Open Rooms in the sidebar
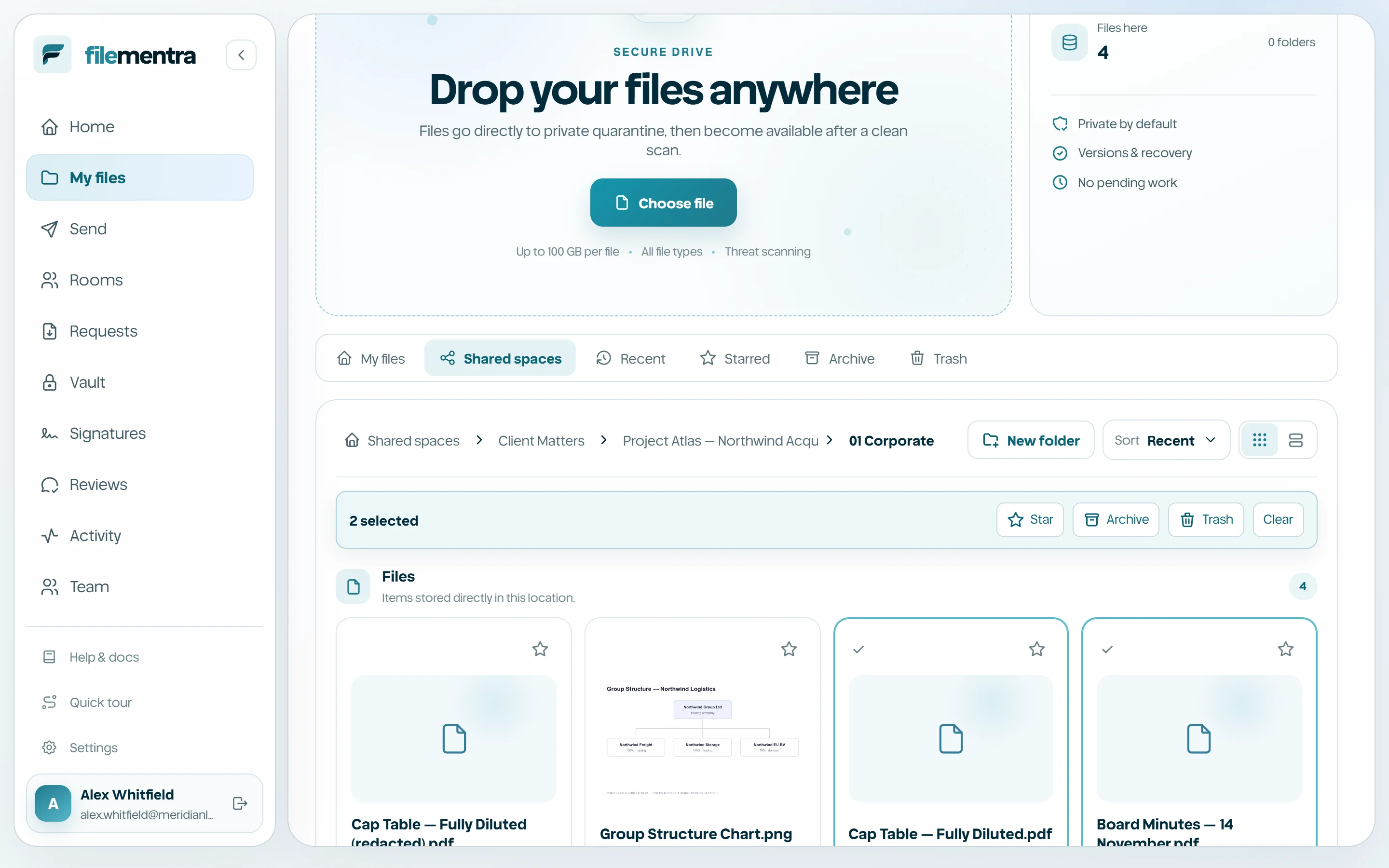This screenshot has height=868, width=1389. [139, 280]
